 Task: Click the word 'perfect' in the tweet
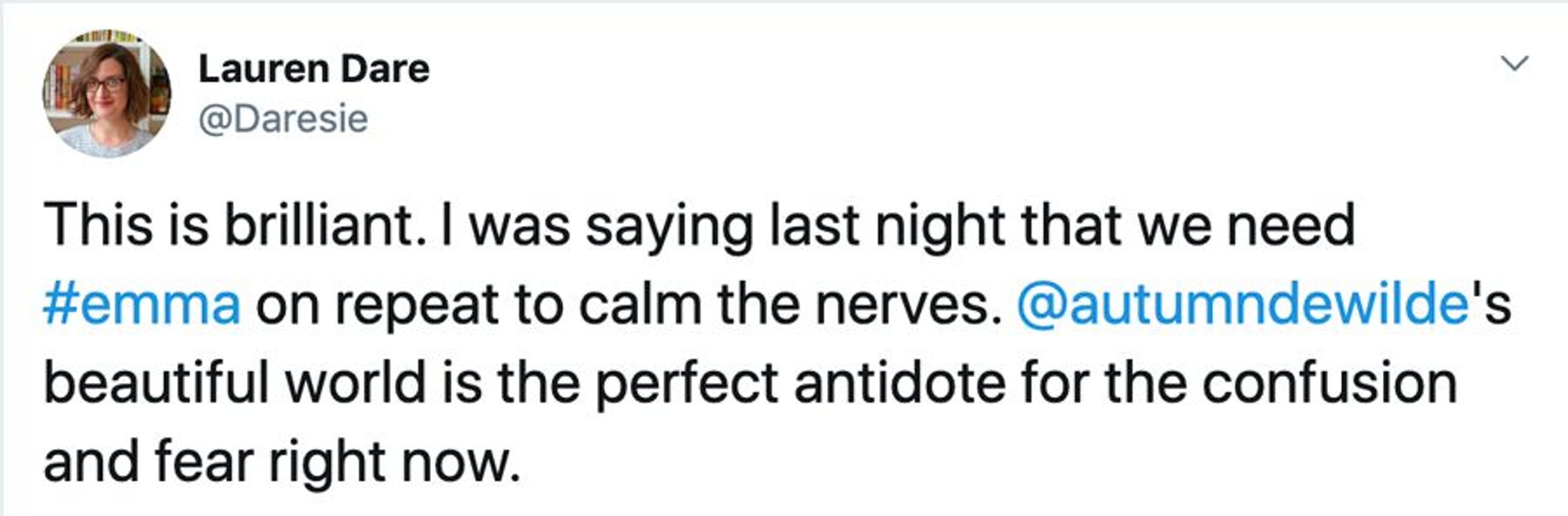coord(686,383)
